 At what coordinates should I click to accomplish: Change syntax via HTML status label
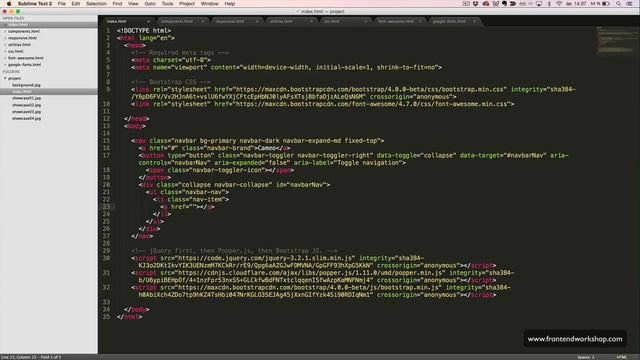622,357
